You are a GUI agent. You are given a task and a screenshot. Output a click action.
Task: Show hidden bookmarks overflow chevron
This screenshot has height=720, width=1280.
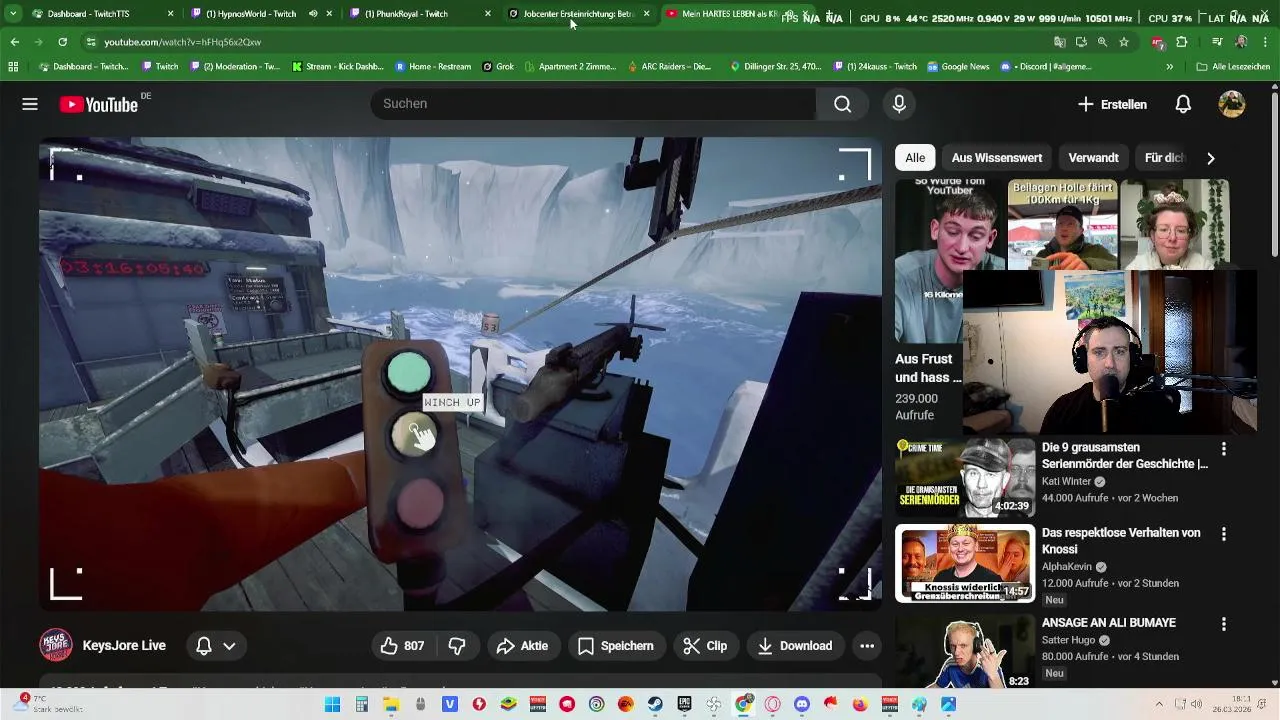pyautogui.click(x=1169, y=67)
